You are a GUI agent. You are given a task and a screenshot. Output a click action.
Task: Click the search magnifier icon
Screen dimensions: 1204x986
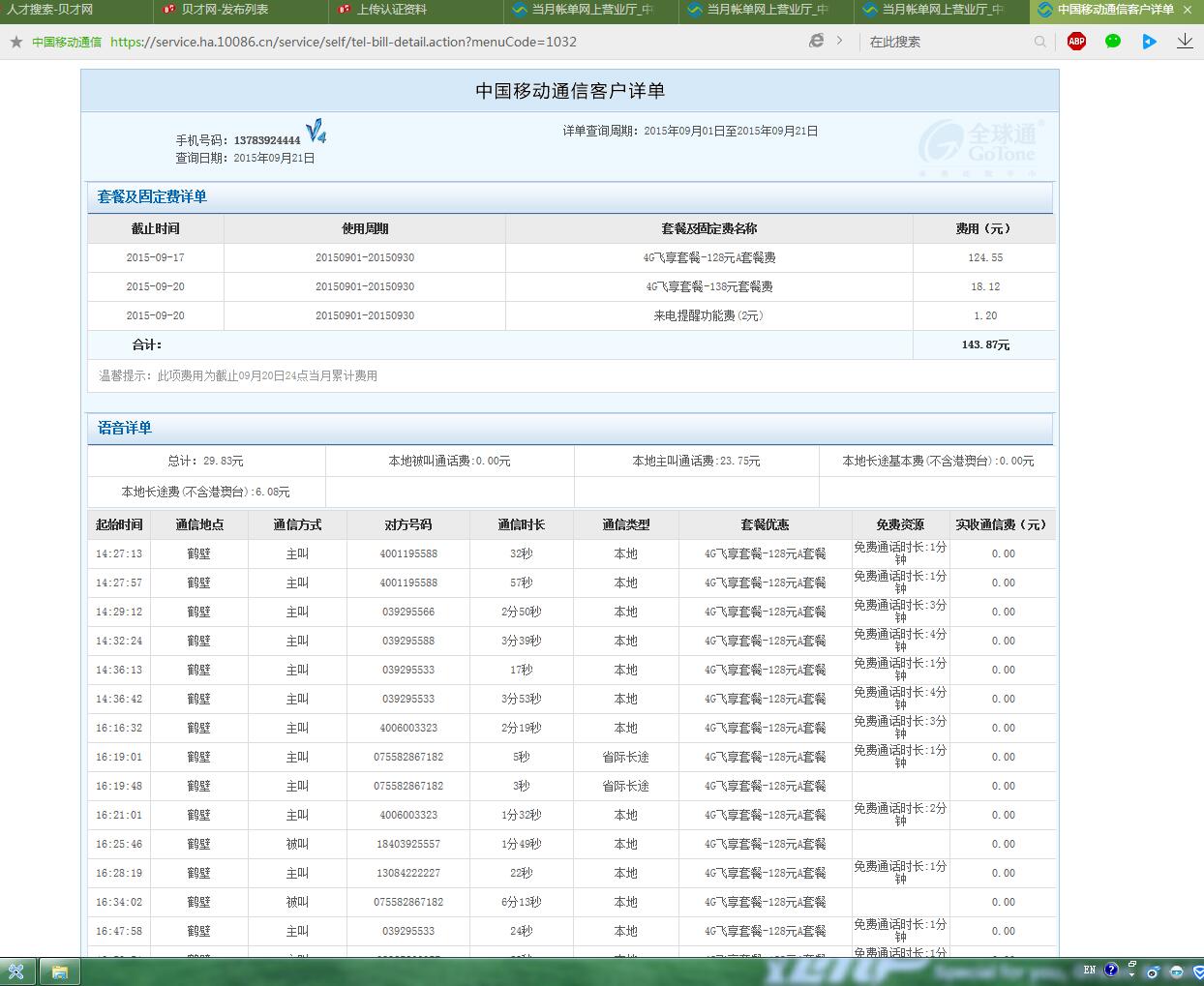coord(1040,42)
